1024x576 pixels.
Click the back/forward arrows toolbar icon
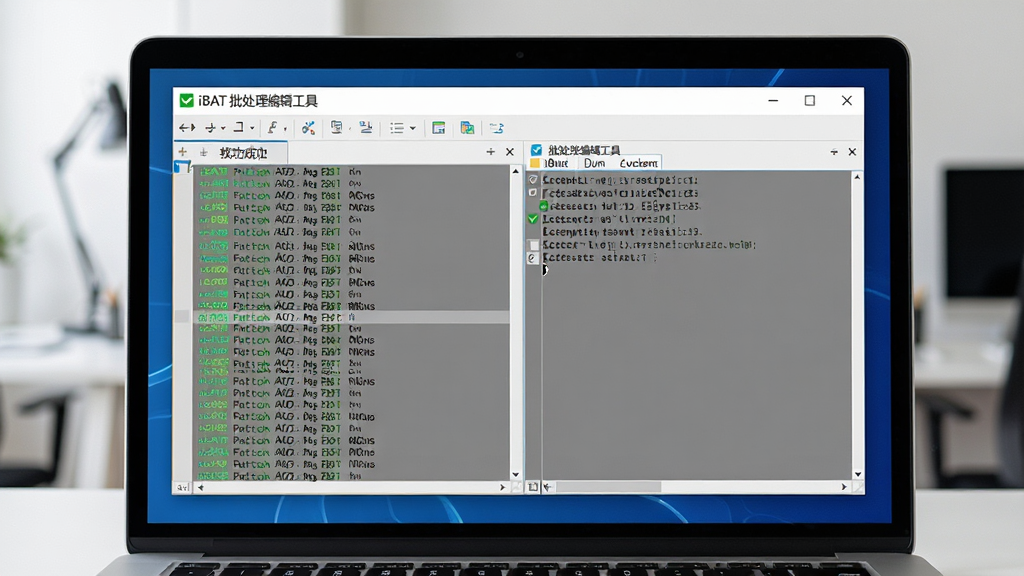point(187,128)
